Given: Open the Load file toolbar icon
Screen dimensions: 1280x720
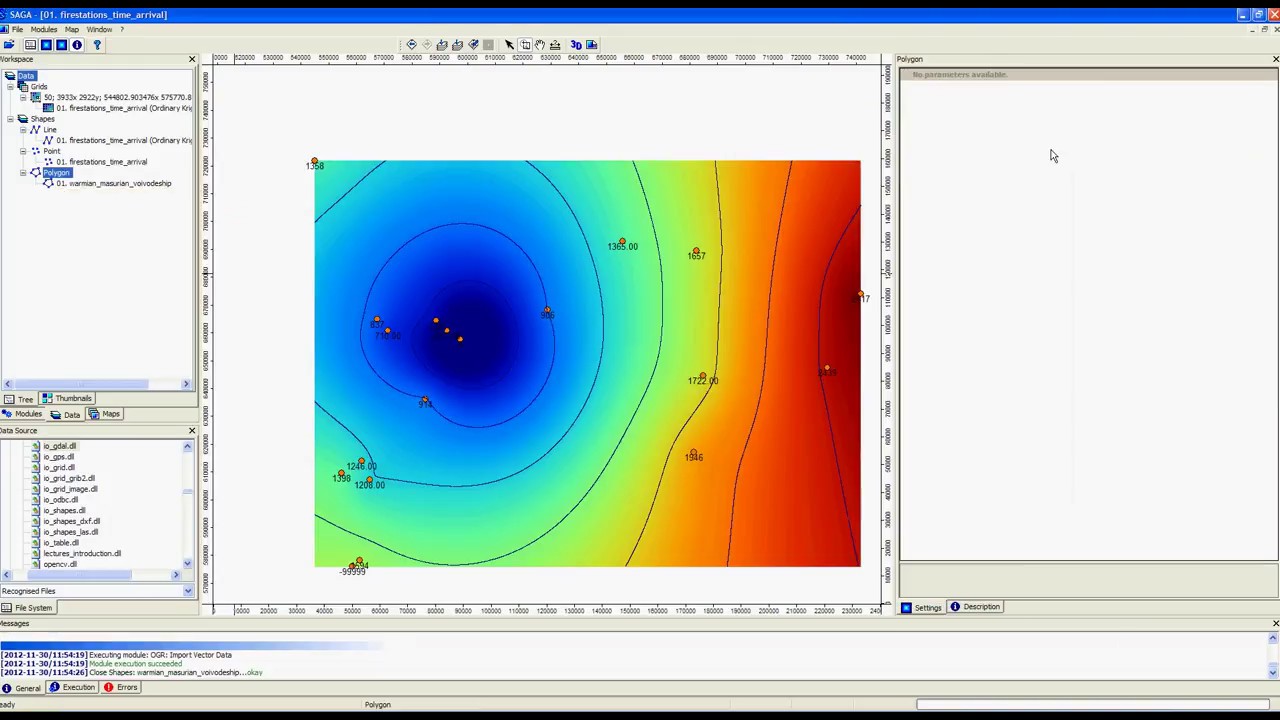Looking at the screenshot, I should coord(9,45).
